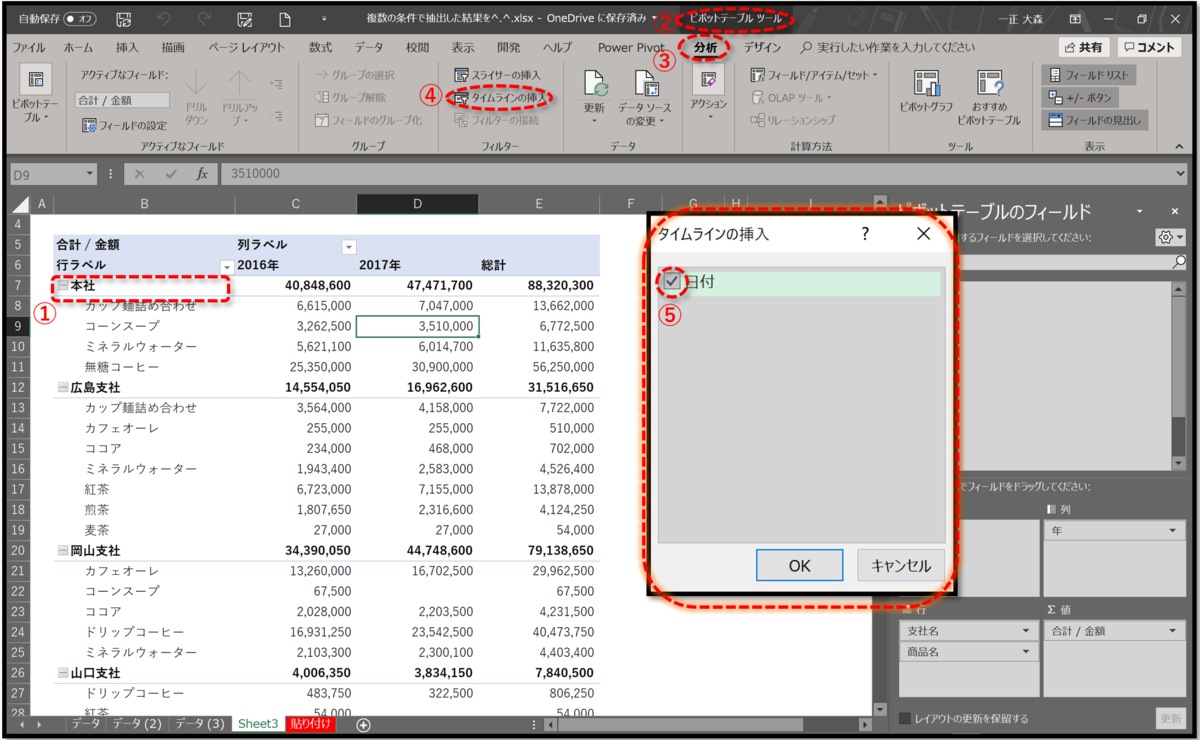
Task: Switch to the Power Pivot tab
Action: [x=631, y=47]
